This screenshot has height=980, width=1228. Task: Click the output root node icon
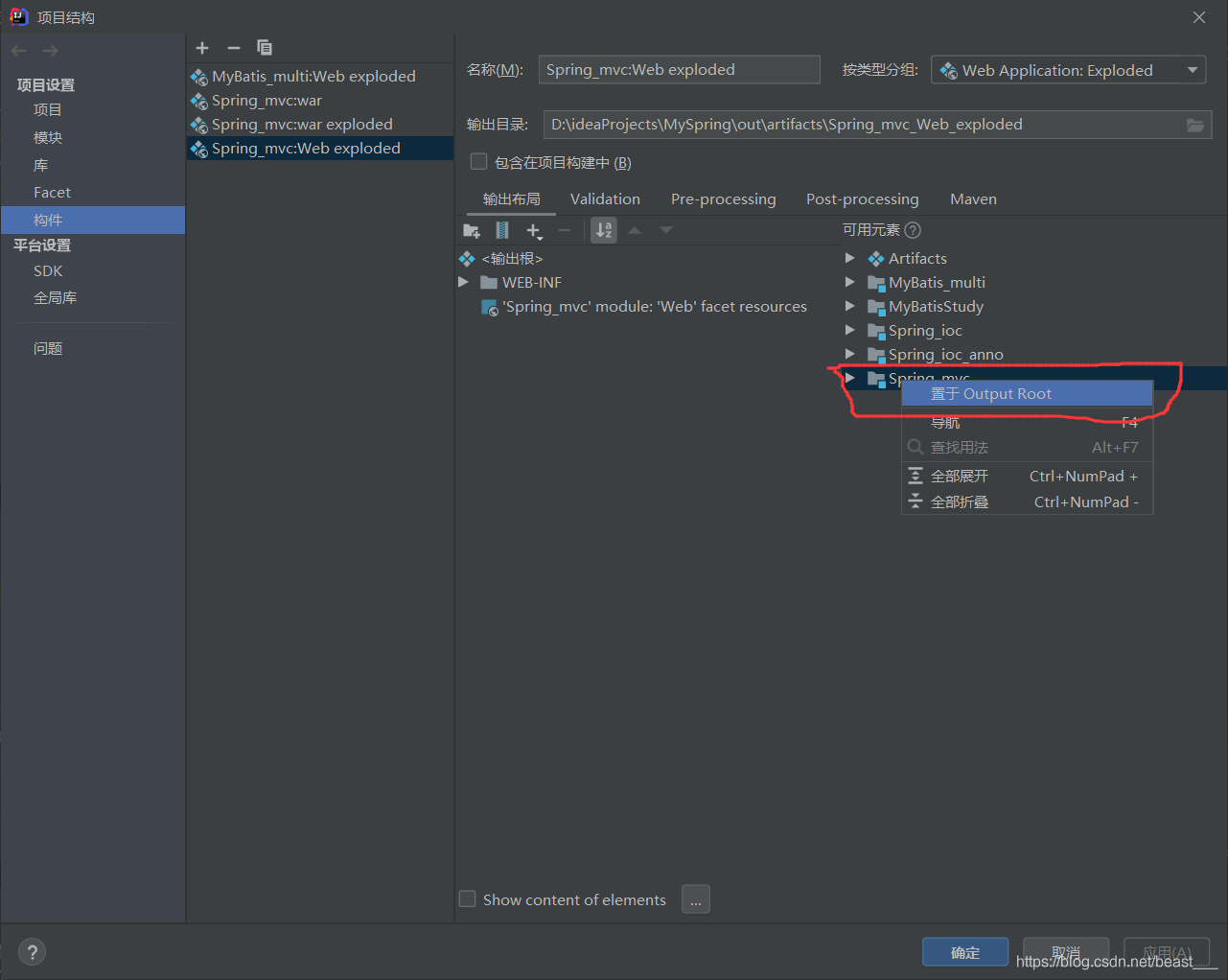(467, 259)
